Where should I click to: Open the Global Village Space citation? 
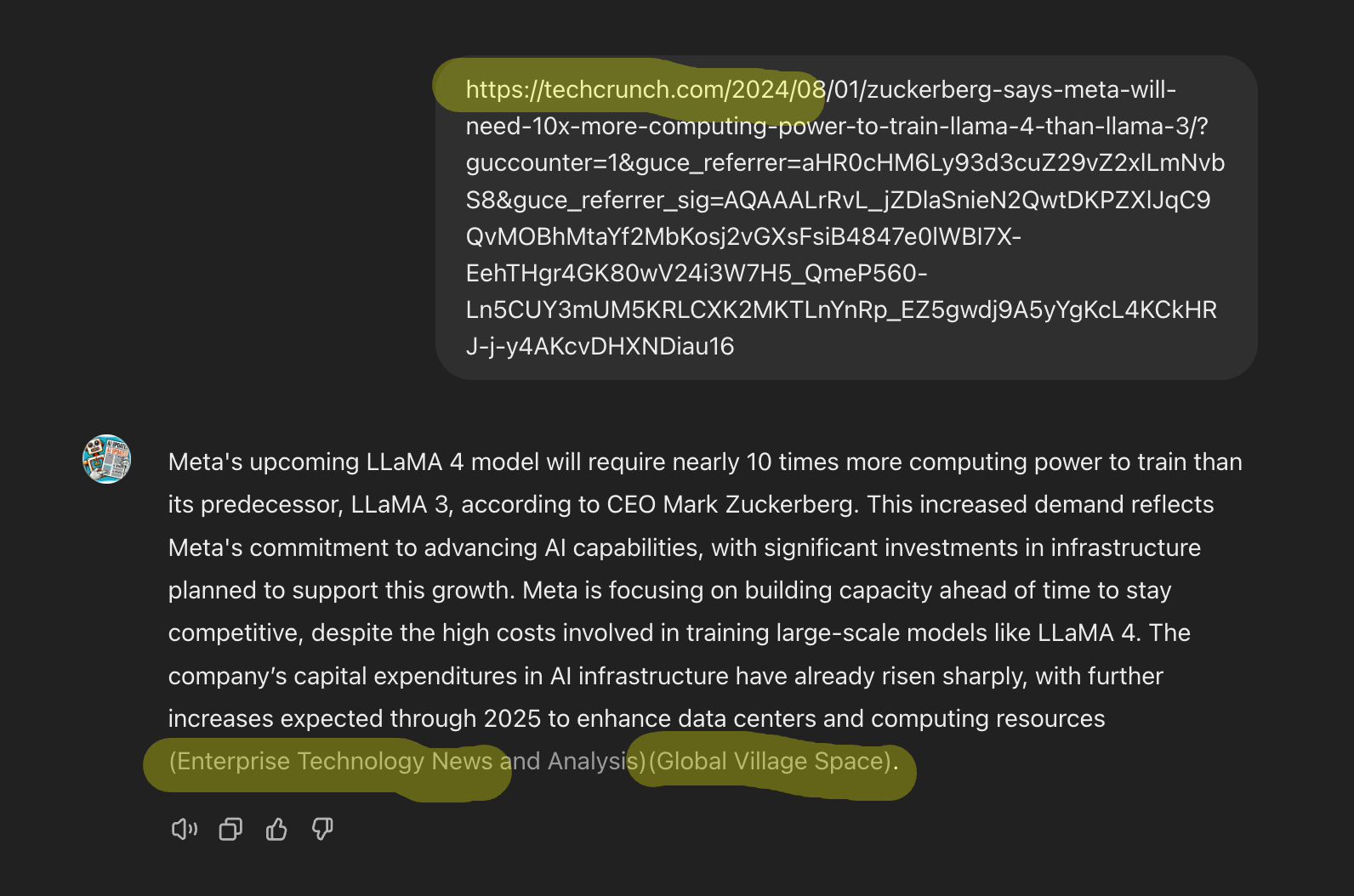coord(771,761)
